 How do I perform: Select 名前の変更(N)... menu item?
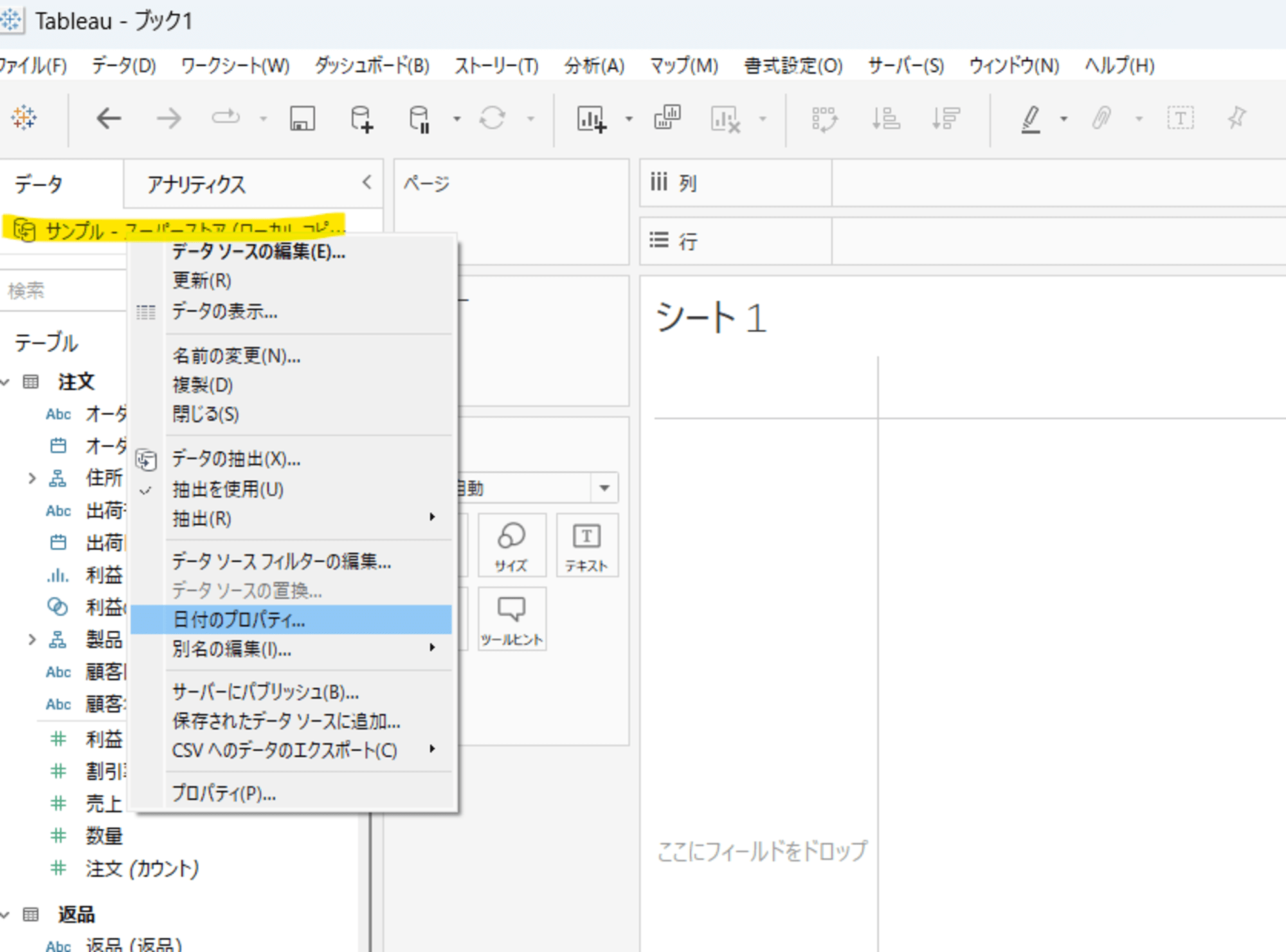click(x=291, y=356)
